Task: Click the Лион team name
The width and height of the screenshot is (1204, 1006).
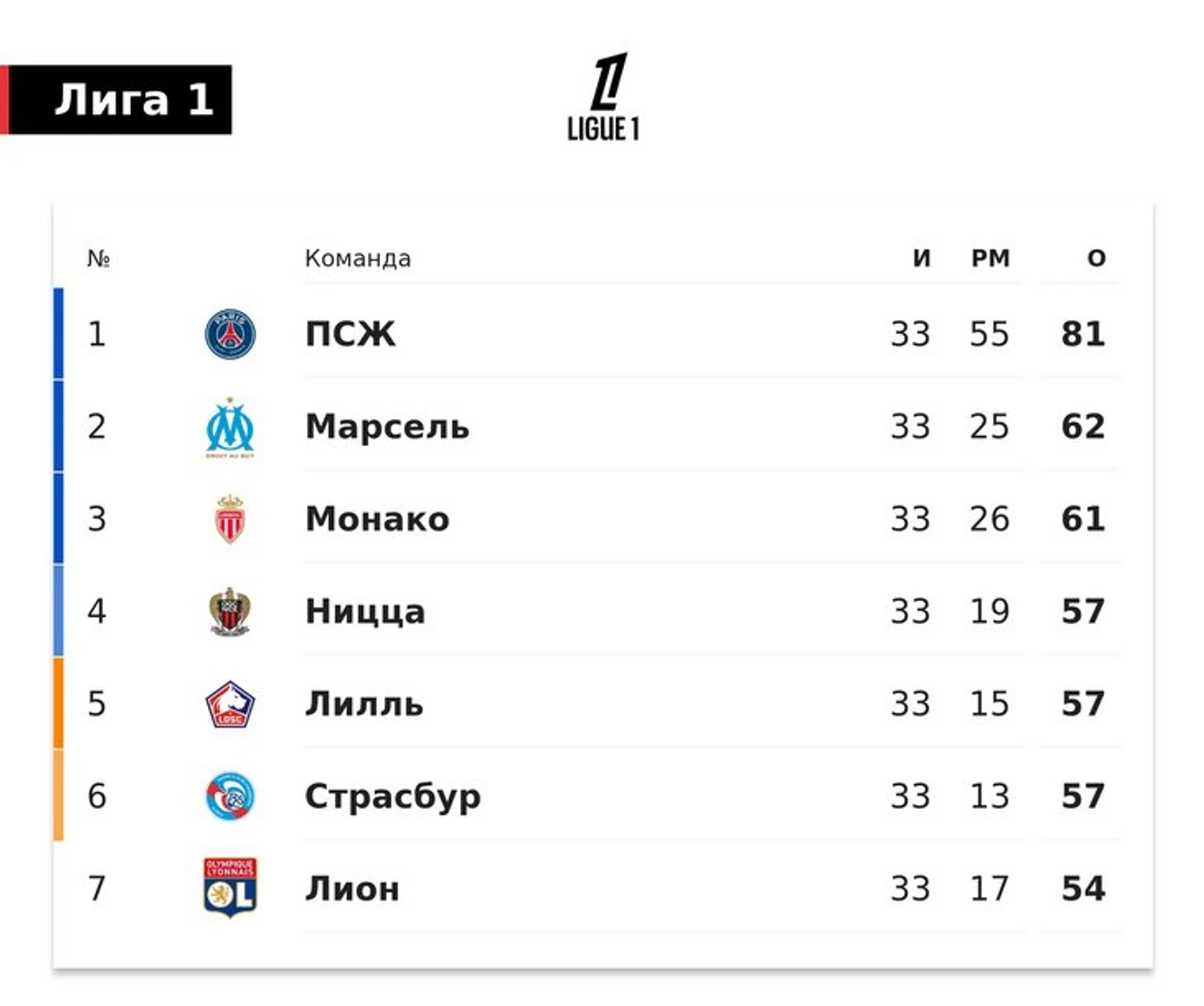Action: 352,889
